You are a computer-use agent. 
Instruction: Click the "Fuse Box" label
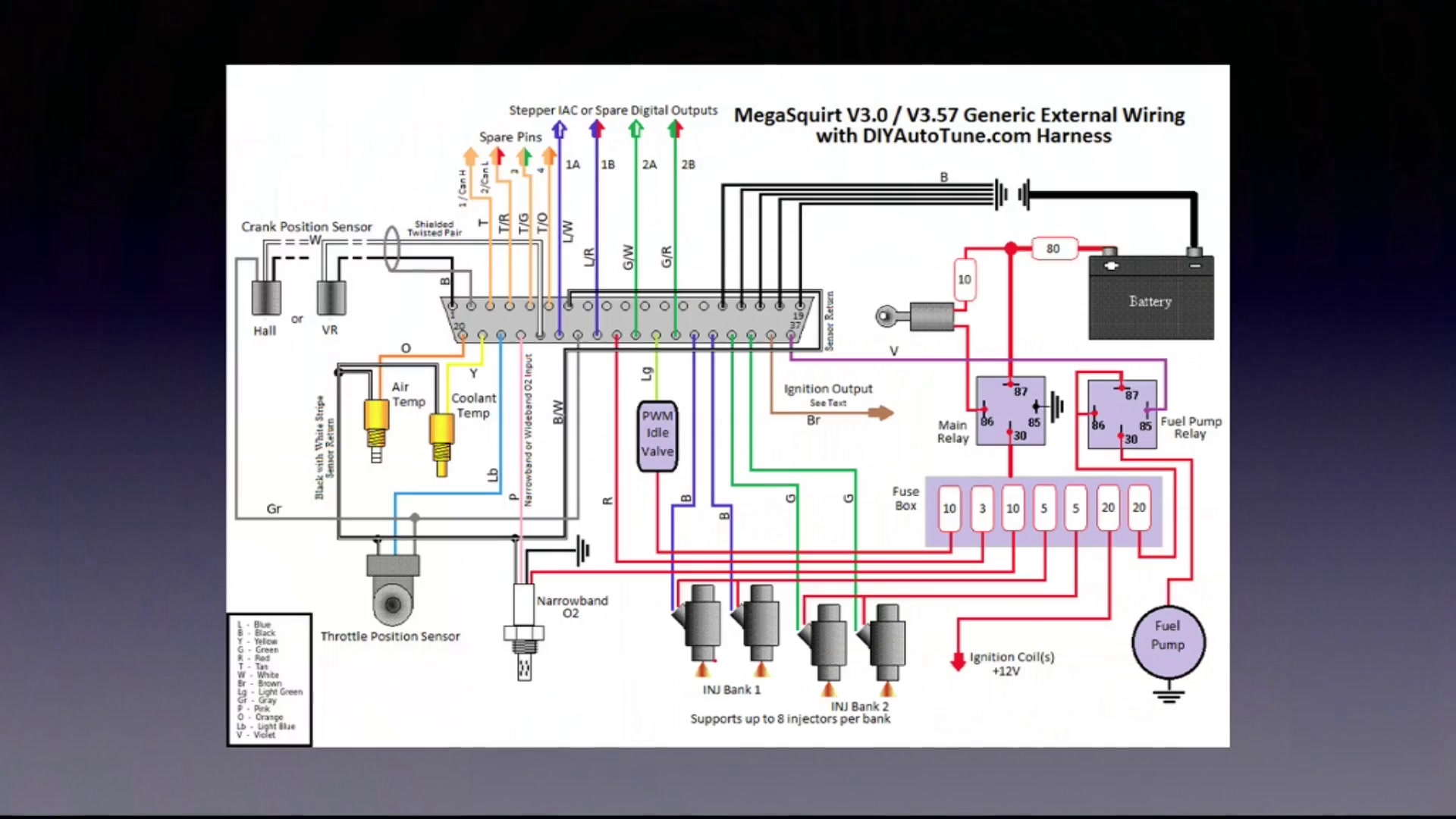pyautogui.click(x=905, y=499)
